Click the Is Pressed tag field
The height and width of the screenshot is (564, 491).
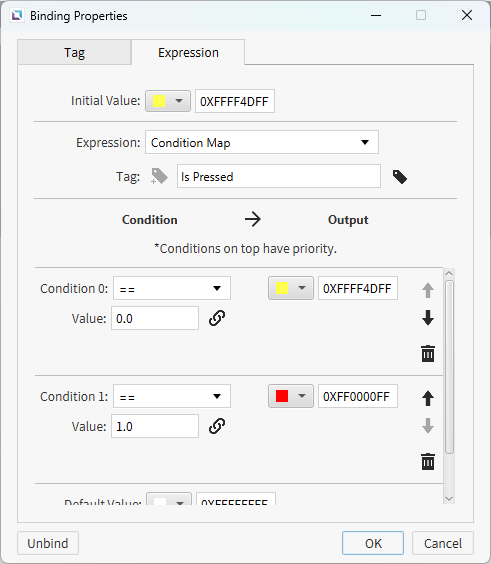tap(279, 176)
